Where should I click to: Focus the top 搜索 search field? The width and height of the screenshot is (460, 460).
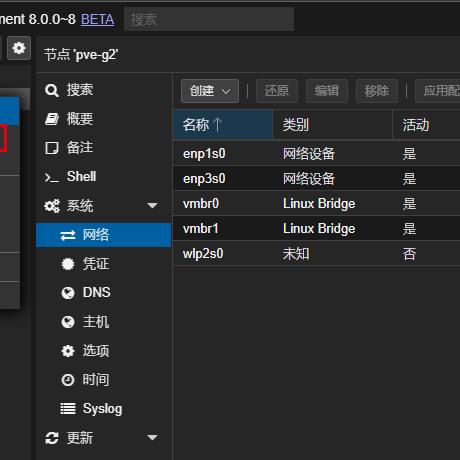[x=209, y=19]
